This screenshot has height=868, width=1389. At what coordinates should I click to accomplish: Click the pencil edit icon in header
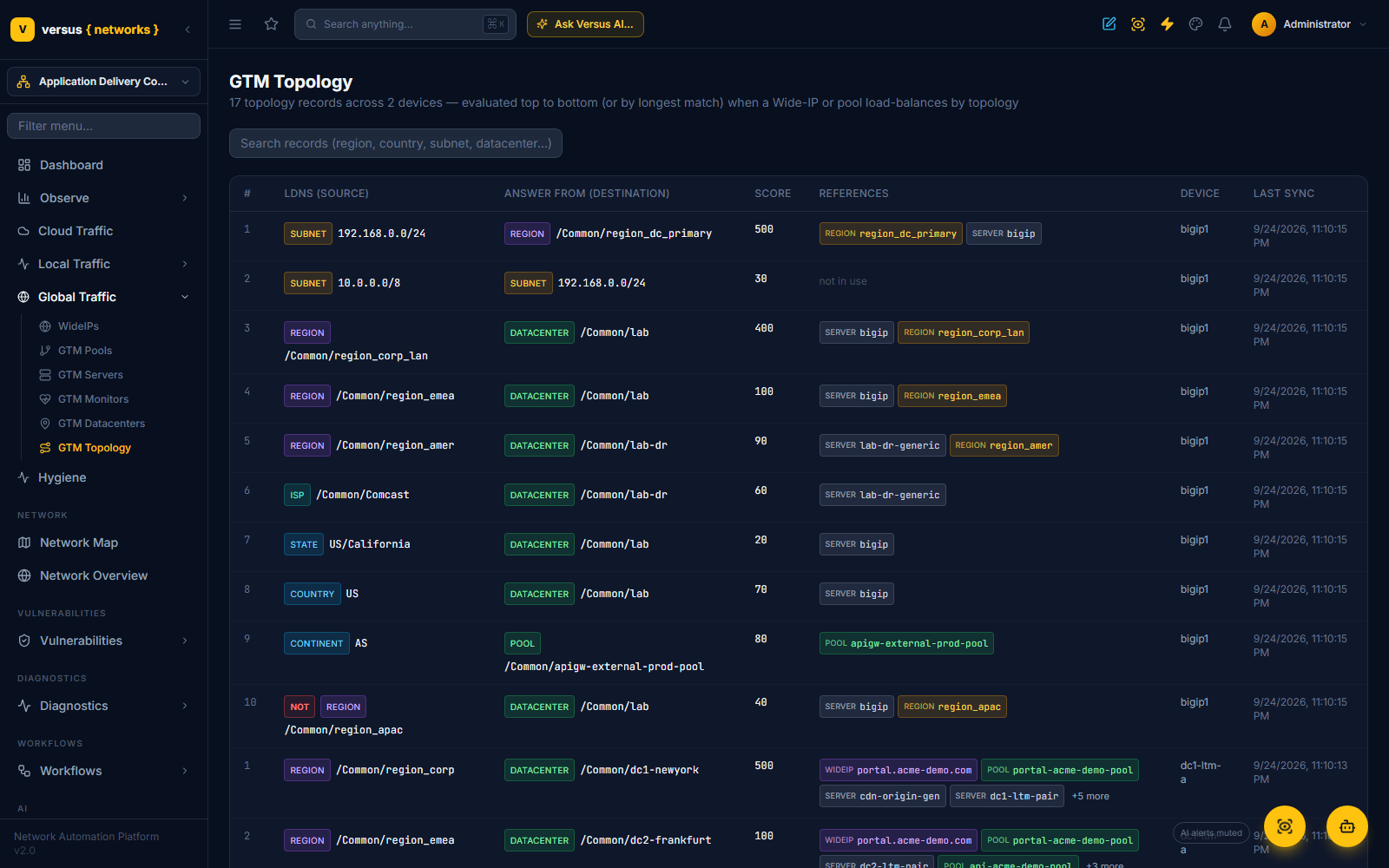(1109, 24)
